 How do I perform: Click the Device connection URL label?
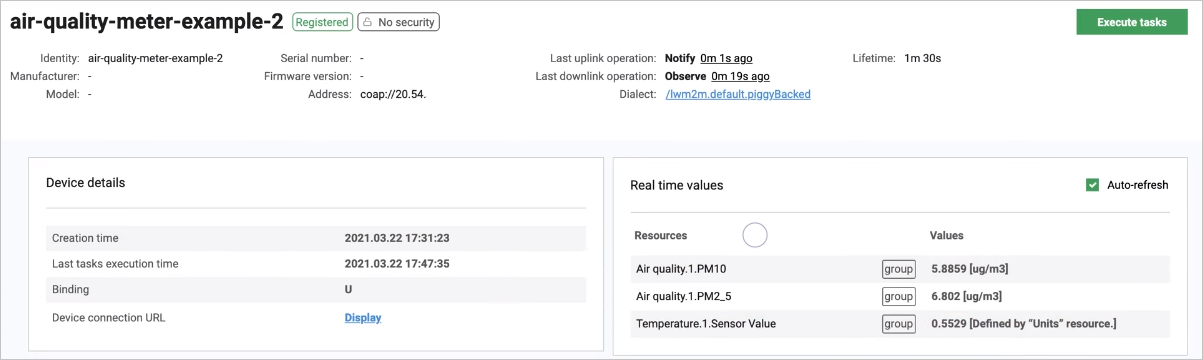pos(108,318)
